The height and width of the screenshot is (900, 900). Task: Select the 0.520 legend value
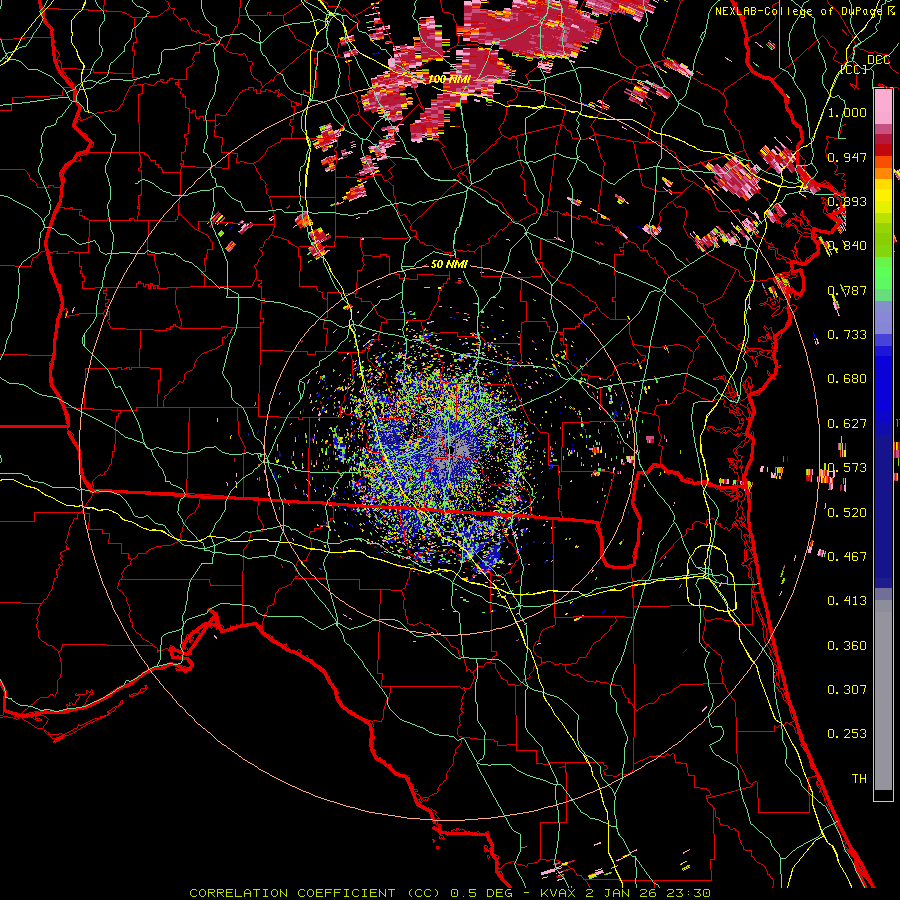point(847,513)
